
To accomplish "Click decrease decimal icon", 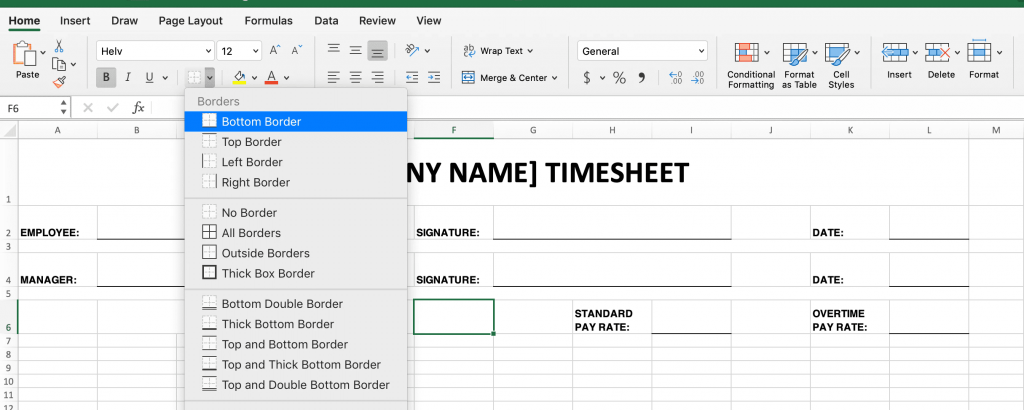I will point(698,78).
